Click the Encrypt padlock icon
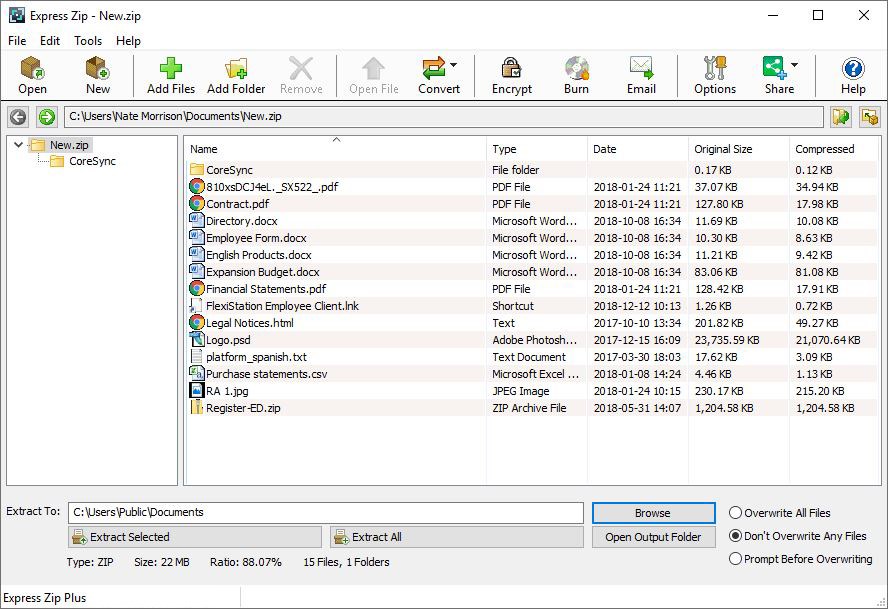Image resolution: width=888 pixels, height=609 pixels. (x=511, y=69)
